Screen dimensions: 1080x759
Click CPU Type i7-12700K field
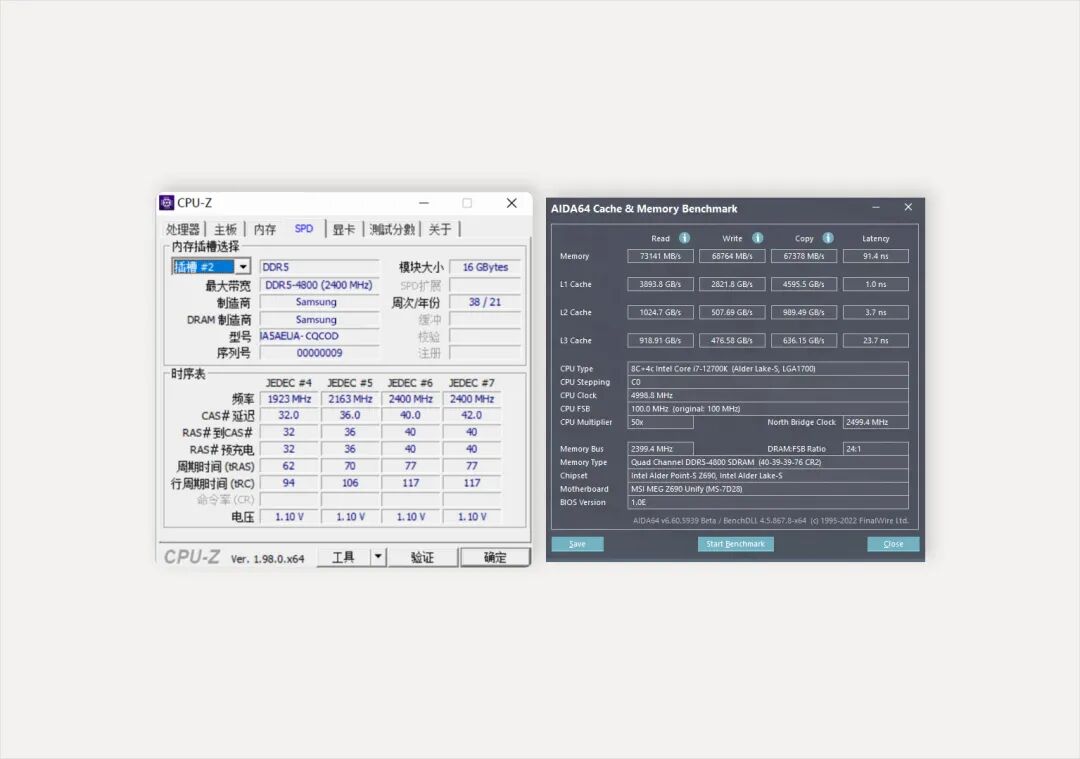768,368
